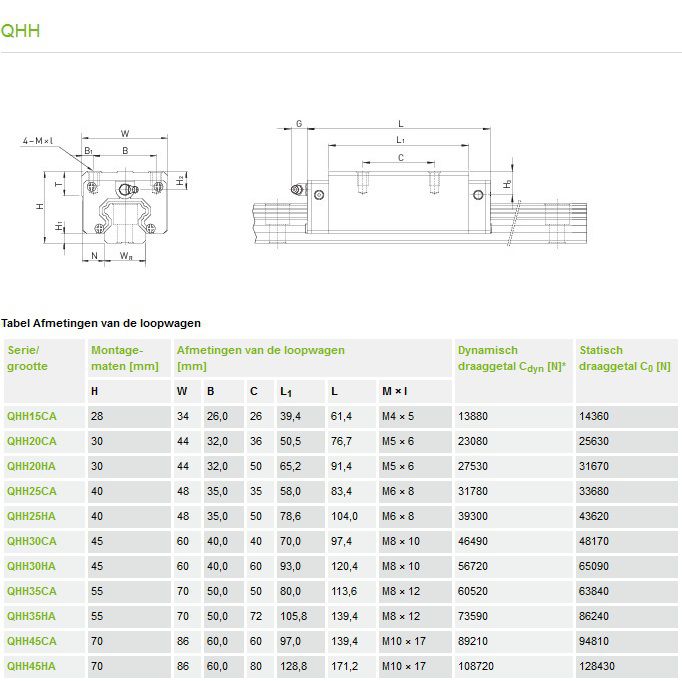Select the Statisch draaggetal column header
Screen dimensions: 682x681
click(624, 358)
